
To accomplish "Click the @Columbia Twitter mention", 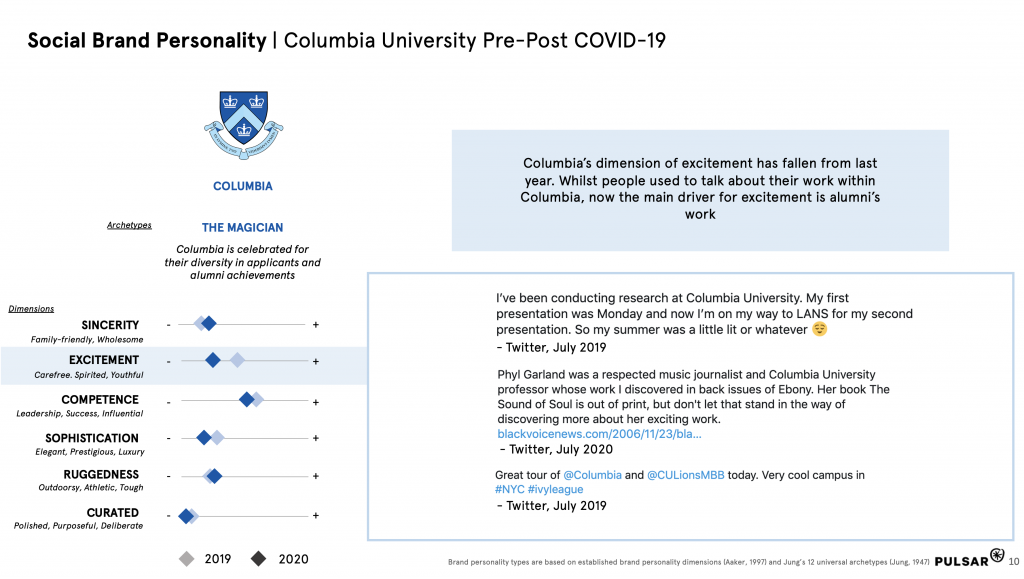I will [592, 475].
